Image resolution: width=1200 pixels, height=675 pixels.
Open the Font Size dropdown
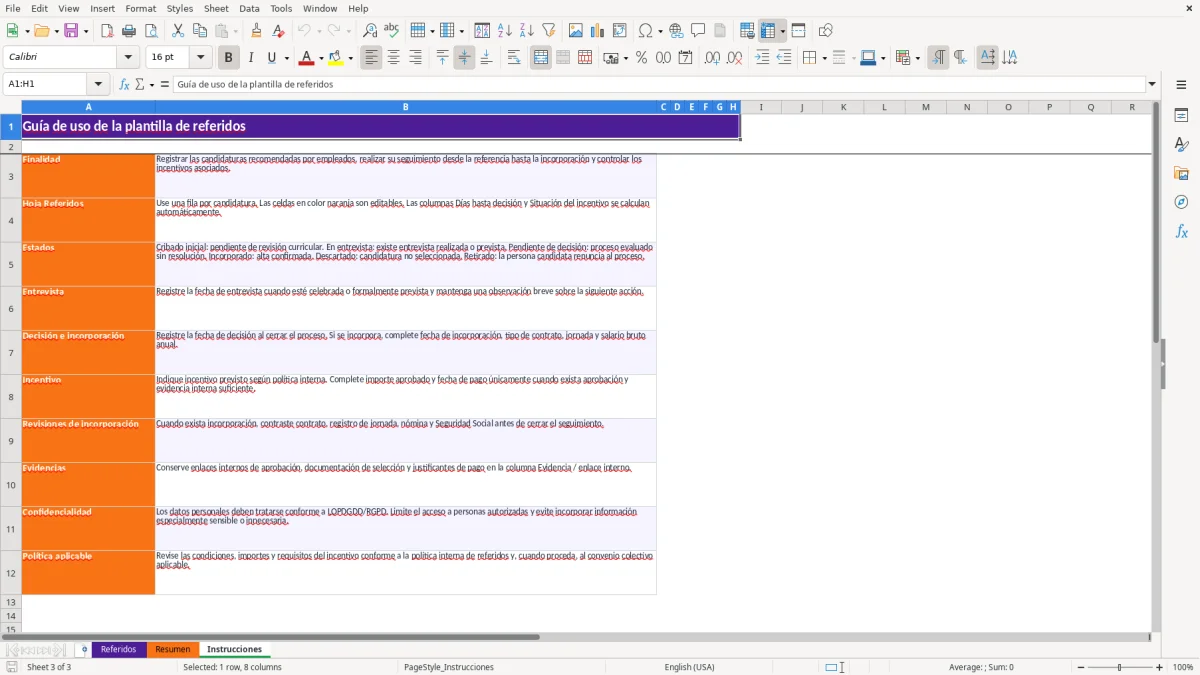(200, 58)
